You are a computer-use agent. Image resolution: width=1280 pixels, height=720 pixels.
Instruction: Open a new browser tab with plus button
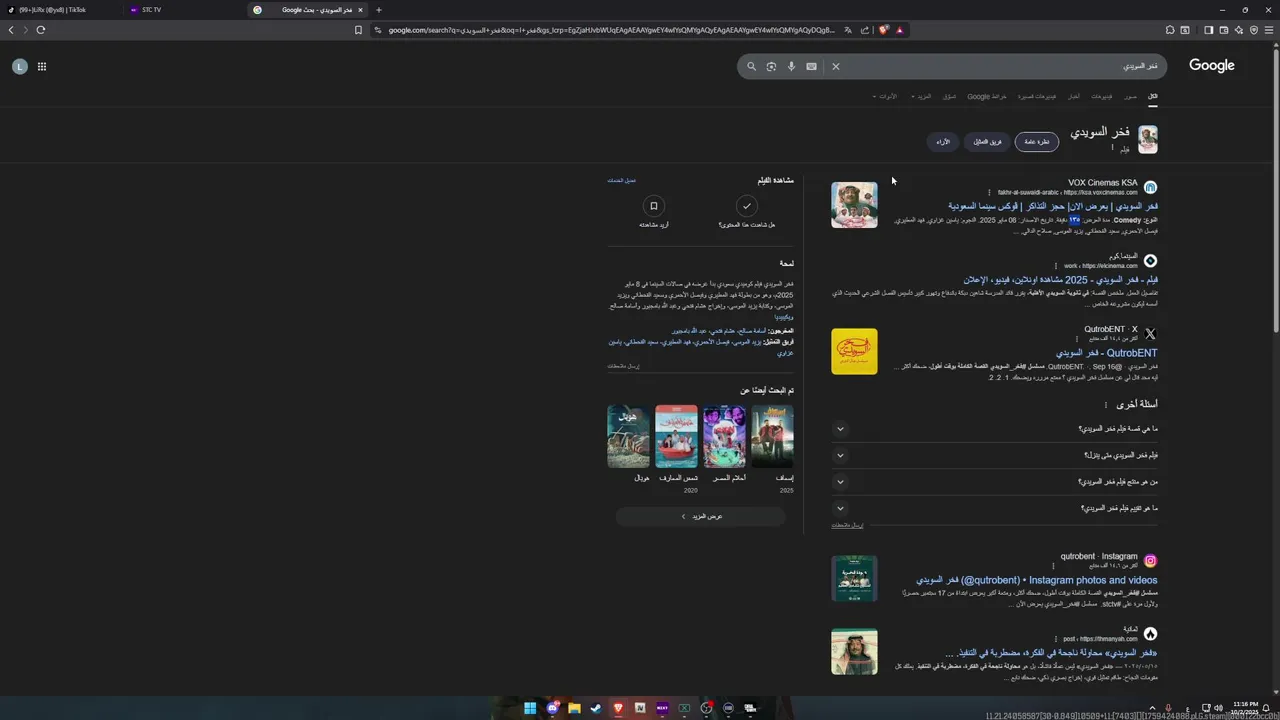379,10
